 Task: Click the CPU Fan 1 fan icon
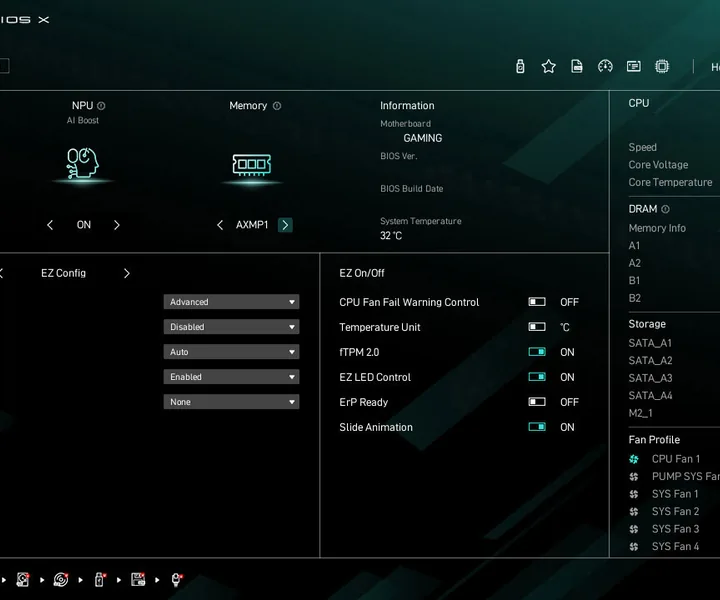[634, 459]
